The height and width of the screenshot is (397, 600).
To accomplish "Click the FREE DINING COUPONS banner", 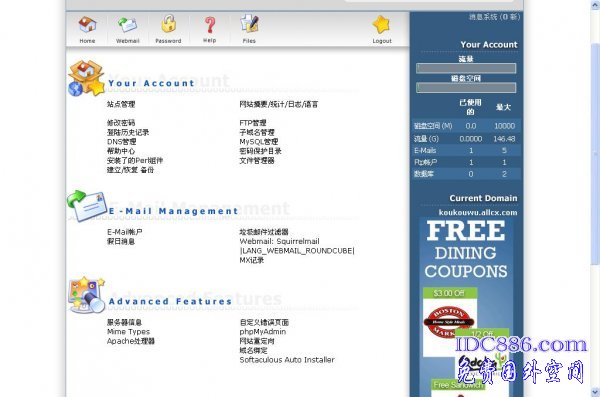I will (466, 307).
